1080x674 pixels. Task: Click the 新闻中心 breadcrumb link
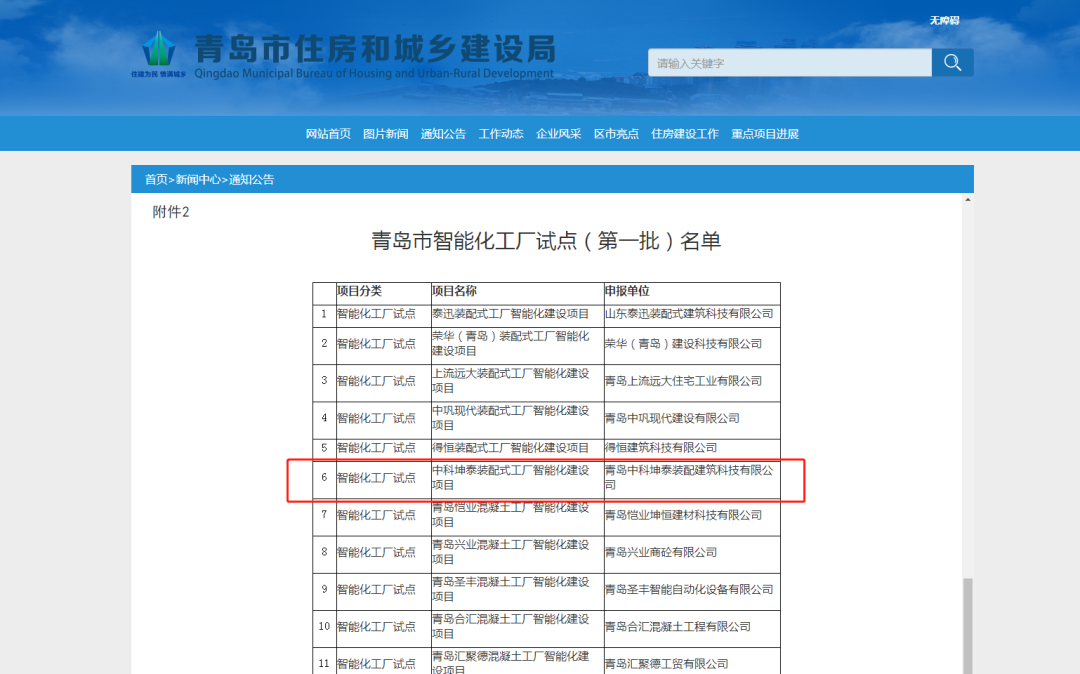198,180
